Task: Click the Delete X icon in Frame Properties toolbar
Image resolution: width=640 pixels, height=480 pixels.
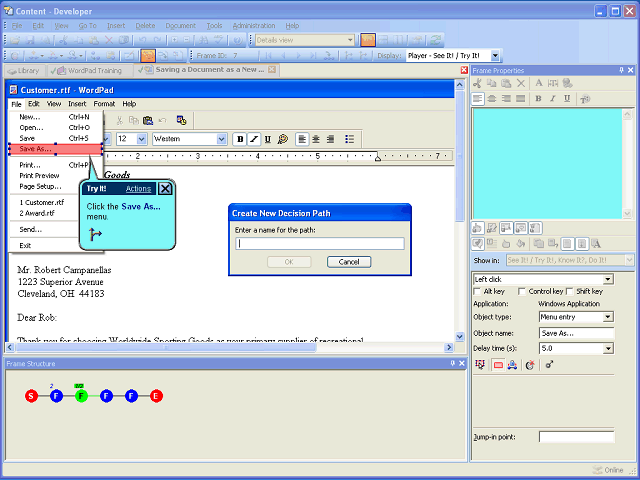Action: (x=521, y=83)
